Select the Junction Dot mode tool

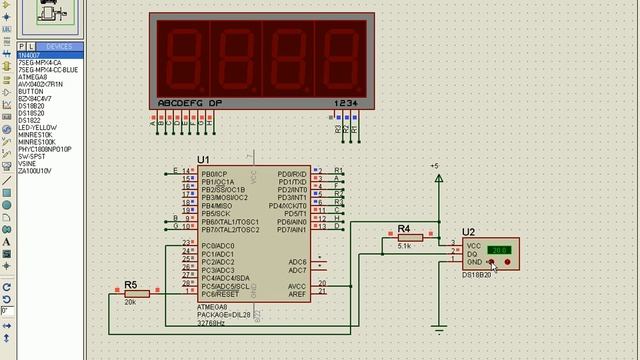(7, 17)
